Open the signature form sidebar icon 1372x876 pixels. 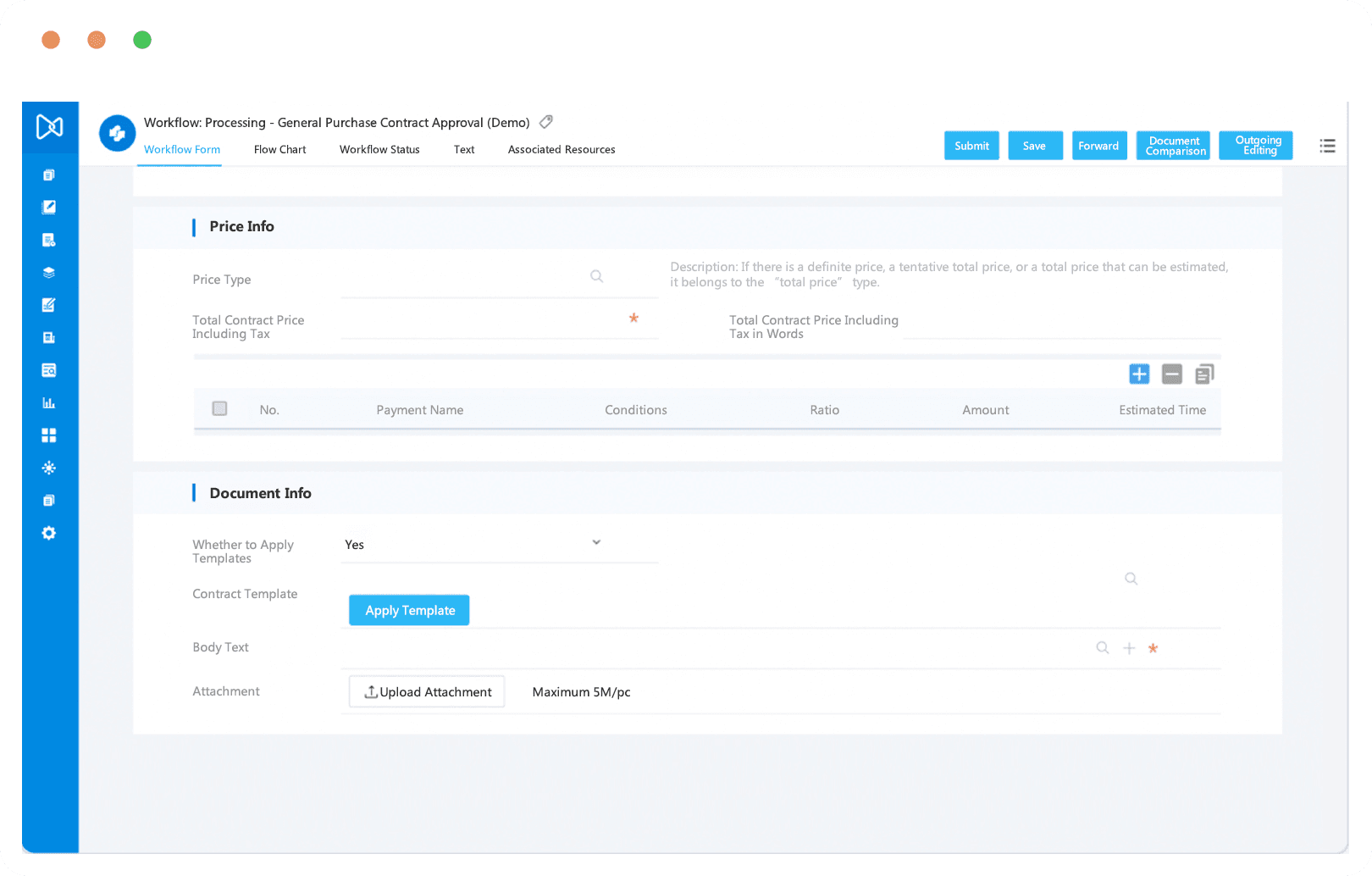pos(49,305)
